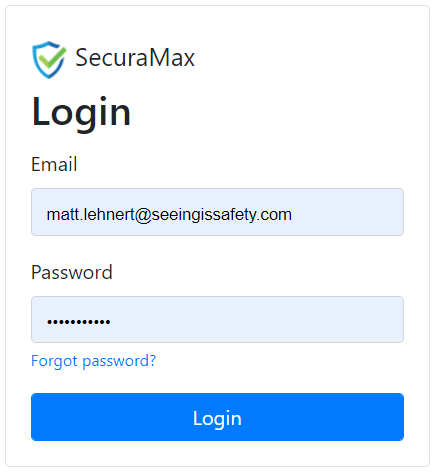Click the at symbol in the email address
This screenshot has height=472, width=436.
coord(143,215)
